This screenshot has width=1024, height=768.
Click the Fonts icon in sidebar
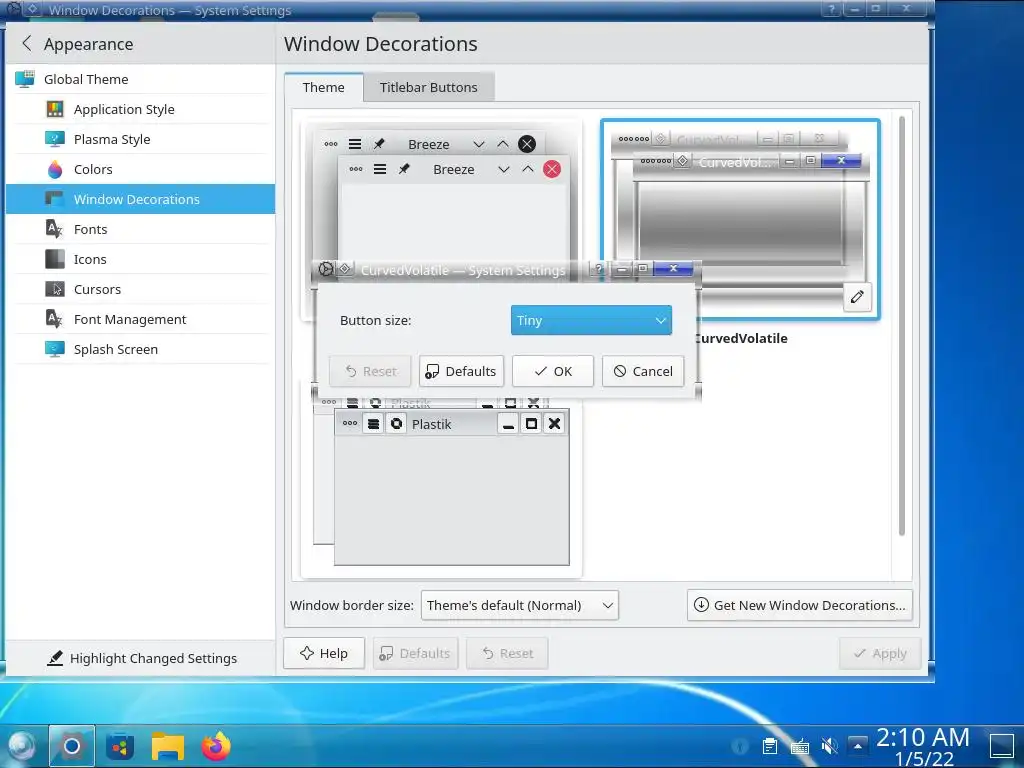click(55, 229)
